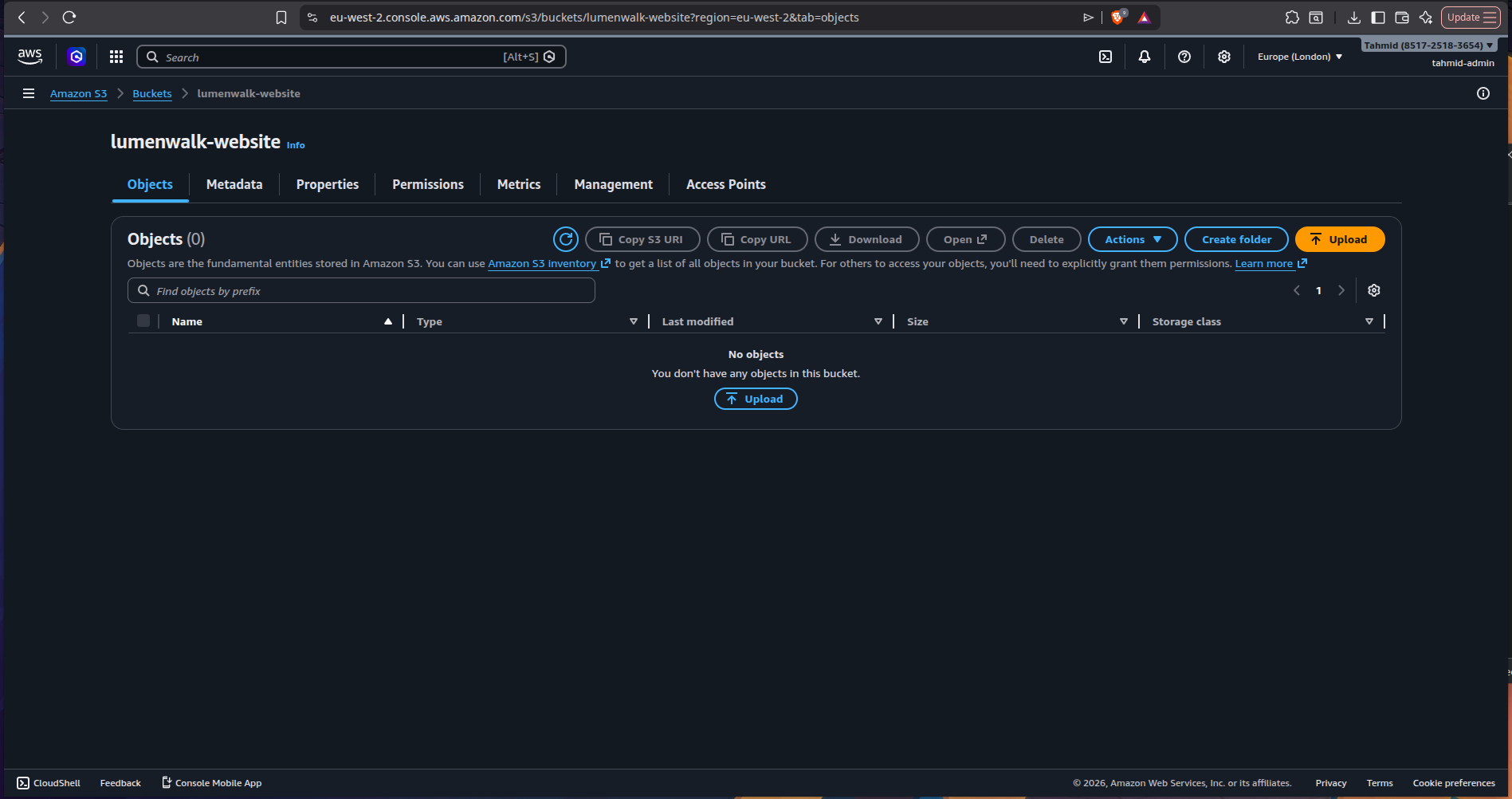The height and width of the screenshot is (799, 1512).
Task: Open the Tahmid account menu
Action: [x=1428, y=45]
